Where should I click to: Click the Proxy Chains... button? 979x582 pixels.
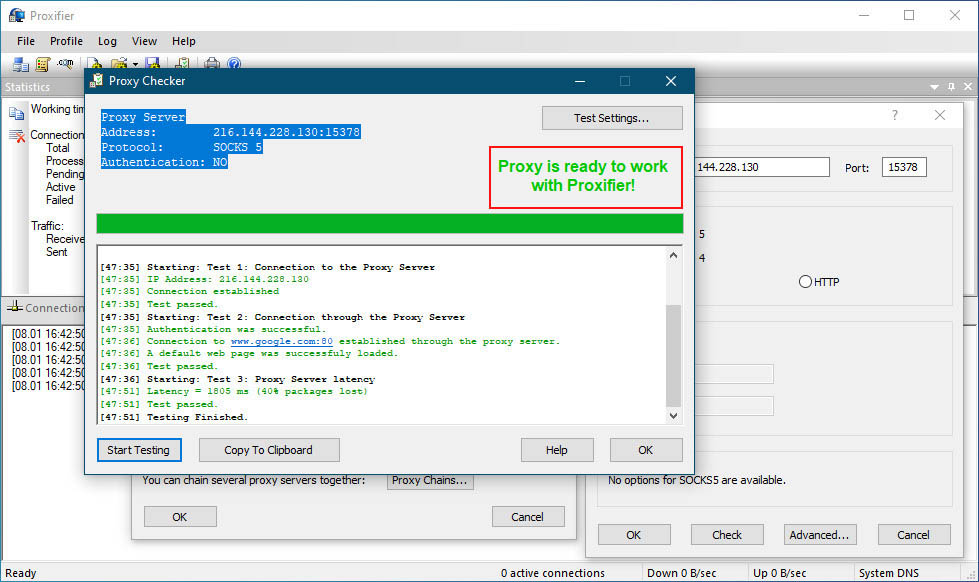tap(430, 481)
